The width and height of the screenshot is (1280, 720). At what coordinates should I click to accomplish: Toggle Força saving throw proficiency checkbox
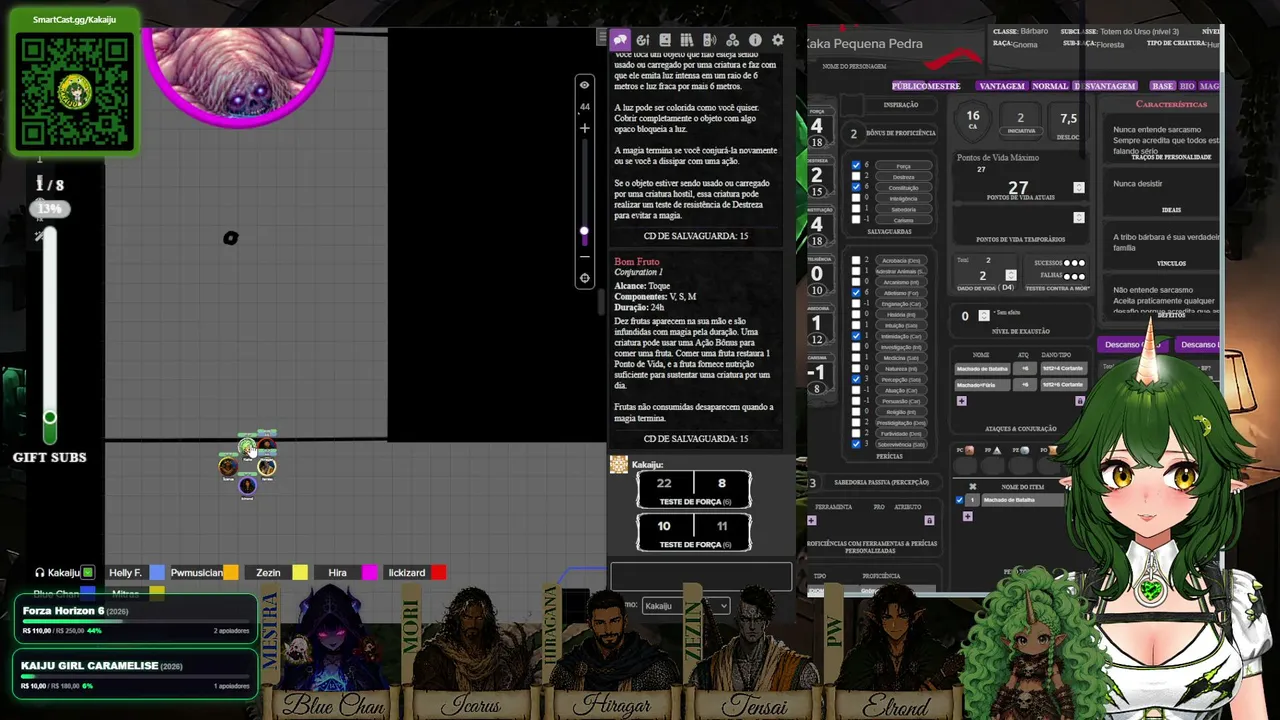tap(855, 166)
